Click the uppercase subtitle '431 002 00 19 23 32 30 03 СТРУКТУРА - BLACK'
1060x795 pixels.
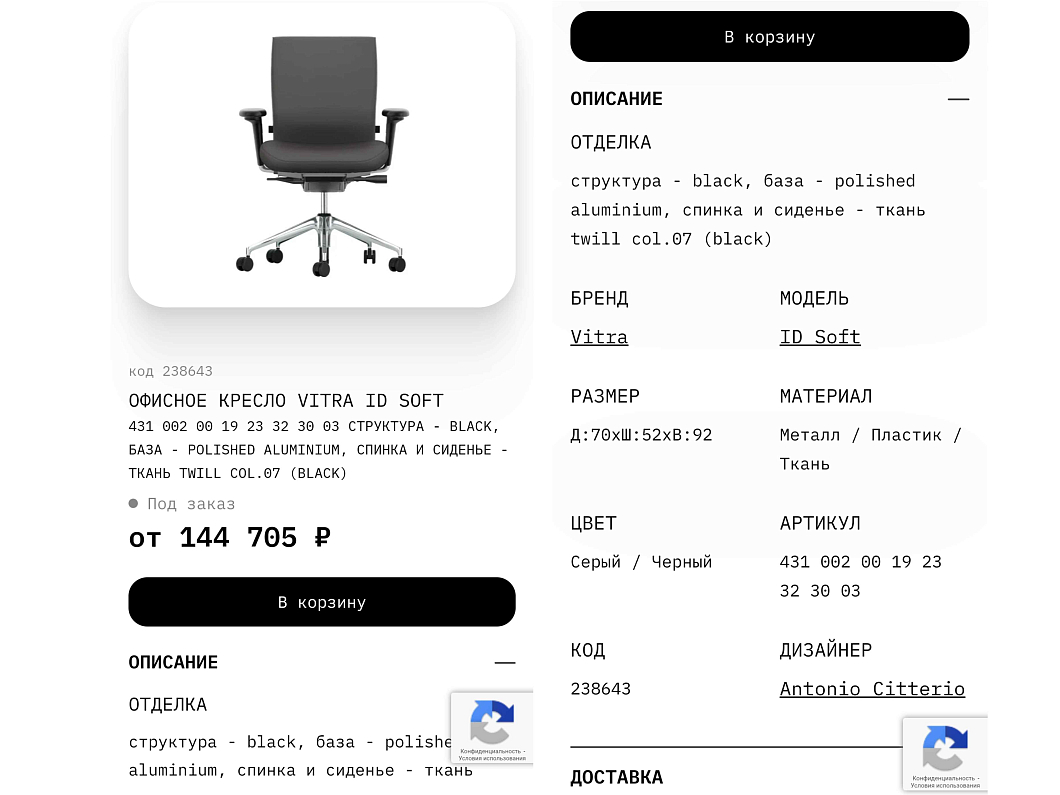[x=318, y=450]
